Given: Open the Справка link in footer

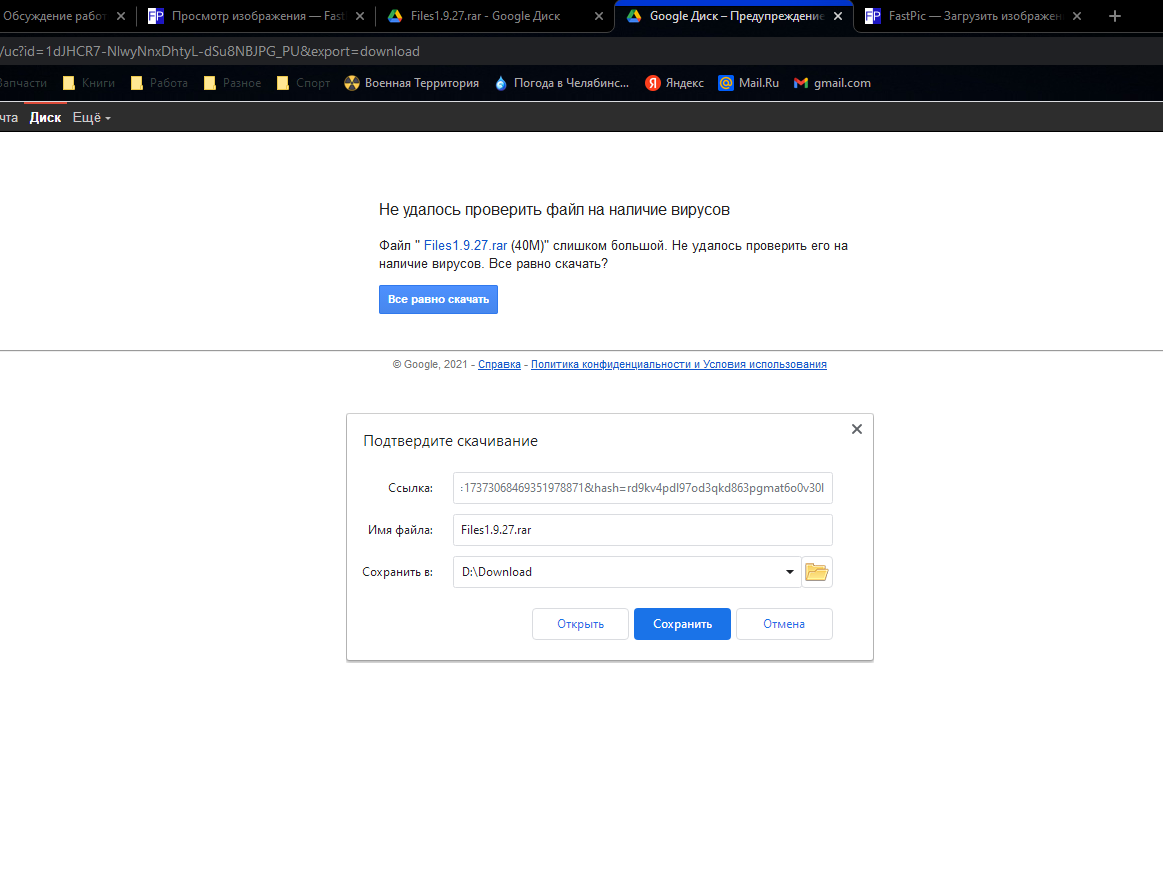Looking at the screenshot, I should point(499,365).
